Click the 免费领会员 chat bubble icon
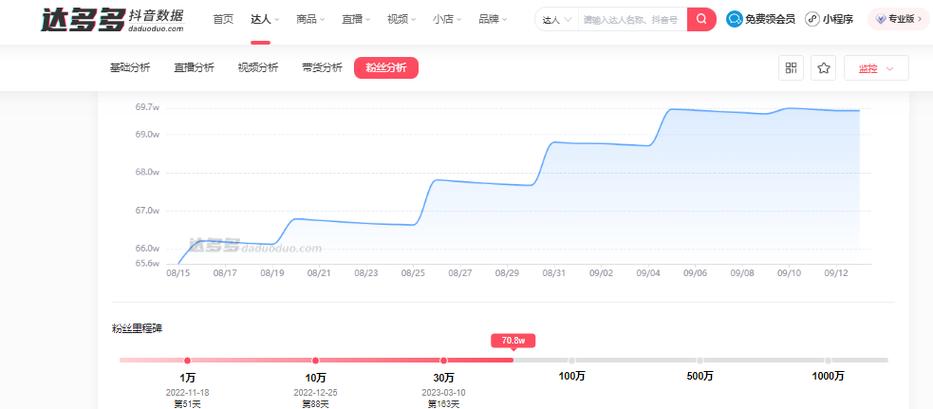The width and height of the screenshot is (933, 409). click(735, 19)
